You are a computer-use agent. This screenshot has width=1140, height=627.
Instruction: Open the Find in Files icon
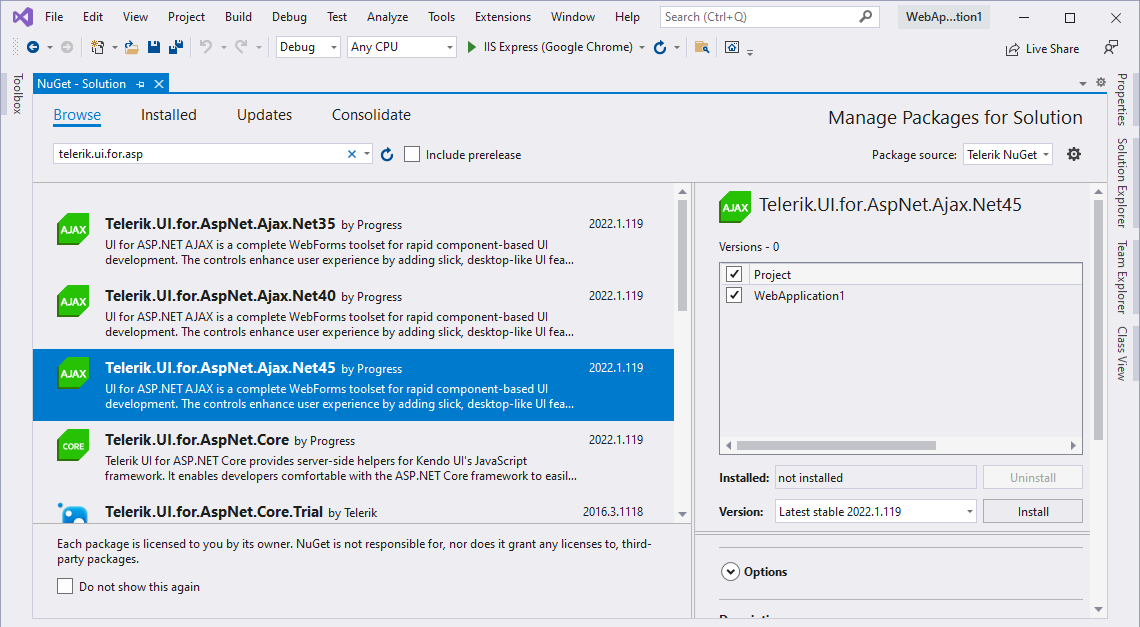coord(702,47)
